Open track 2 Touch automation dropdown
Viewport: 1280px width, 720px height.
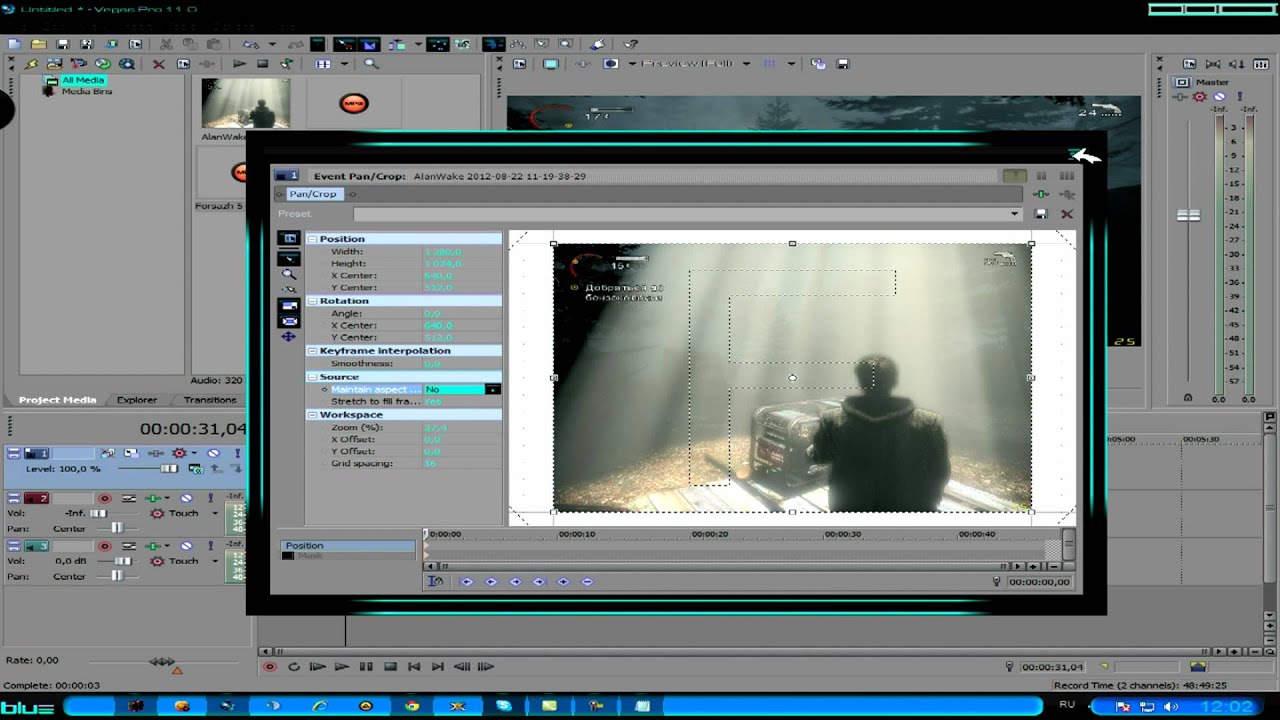pyautogui.click(x=214, y=514)
